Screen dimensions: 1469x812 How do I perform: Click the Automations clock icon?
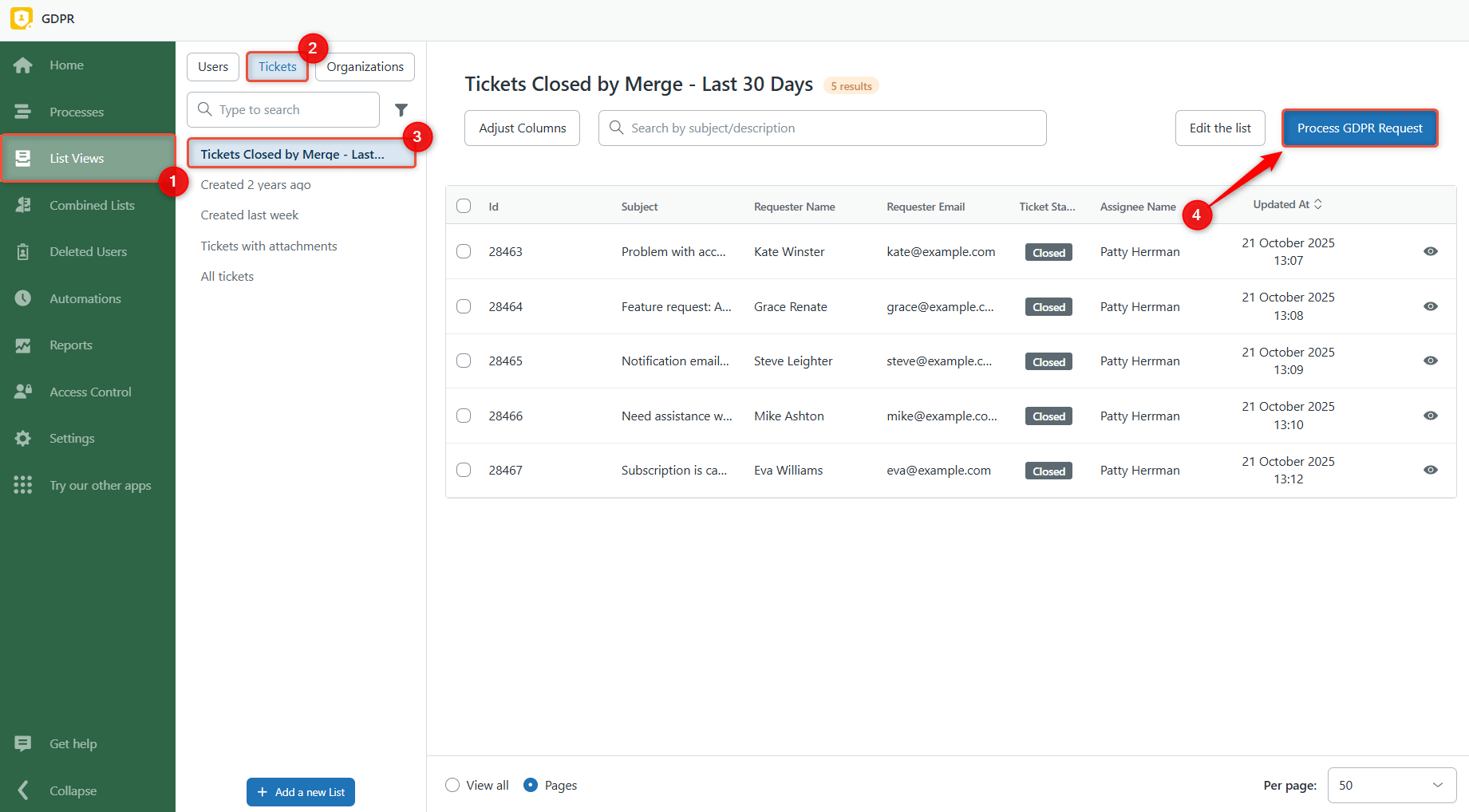pos(23,298)
